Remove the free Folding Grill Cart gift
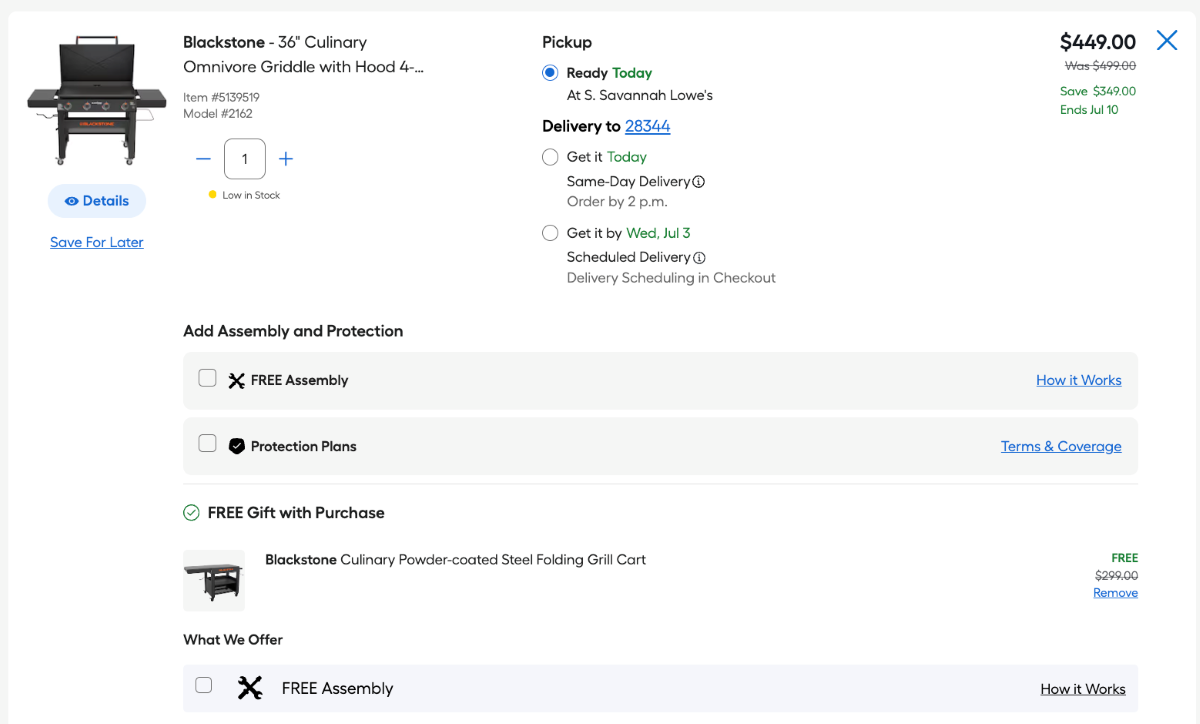 (x=1115, y=593)
